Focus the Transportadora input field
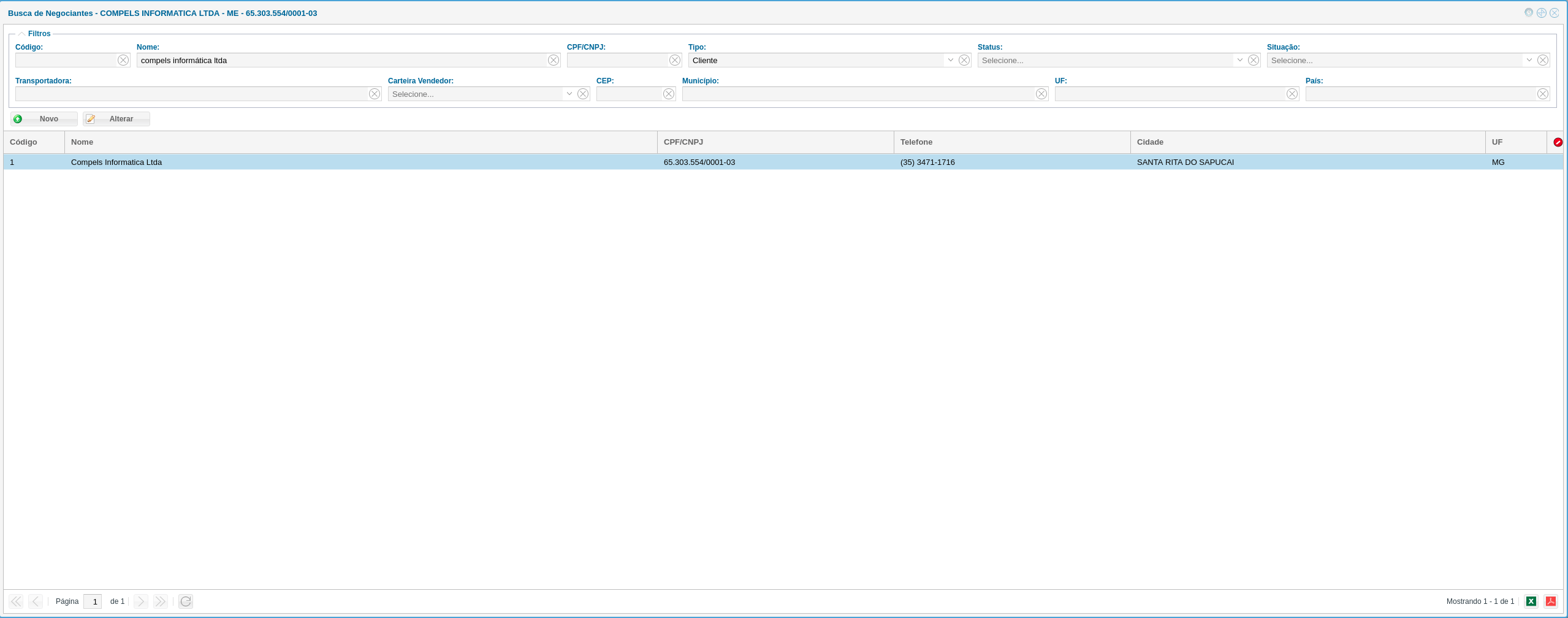The image size is (1568, 618). (191, 94)
